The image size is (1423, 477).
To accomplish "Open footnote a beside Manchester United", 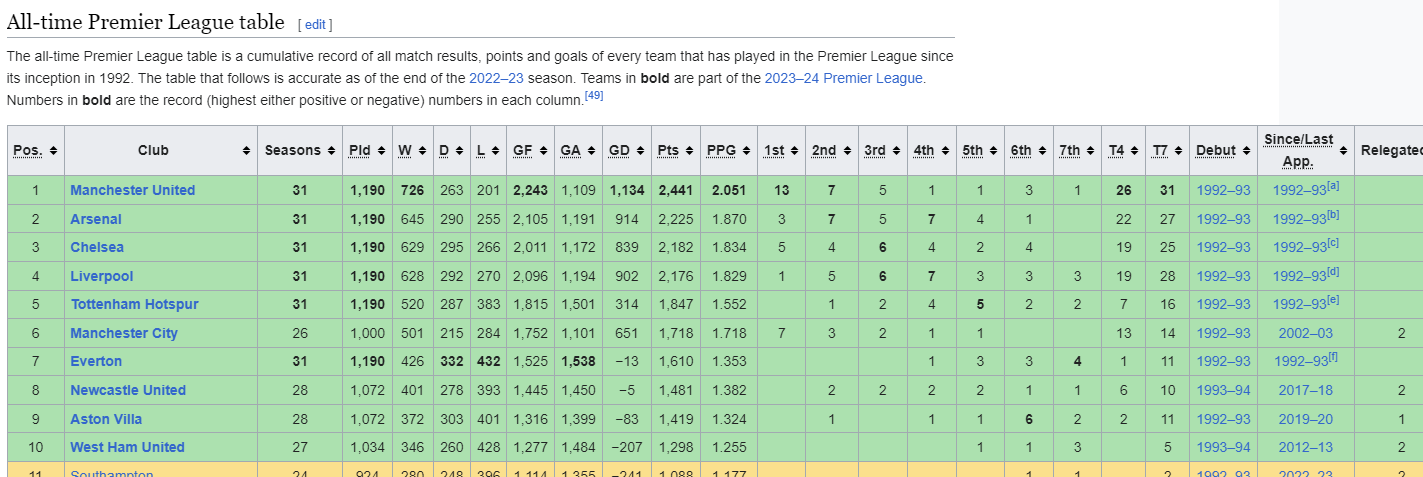I will coord(1334,186).
